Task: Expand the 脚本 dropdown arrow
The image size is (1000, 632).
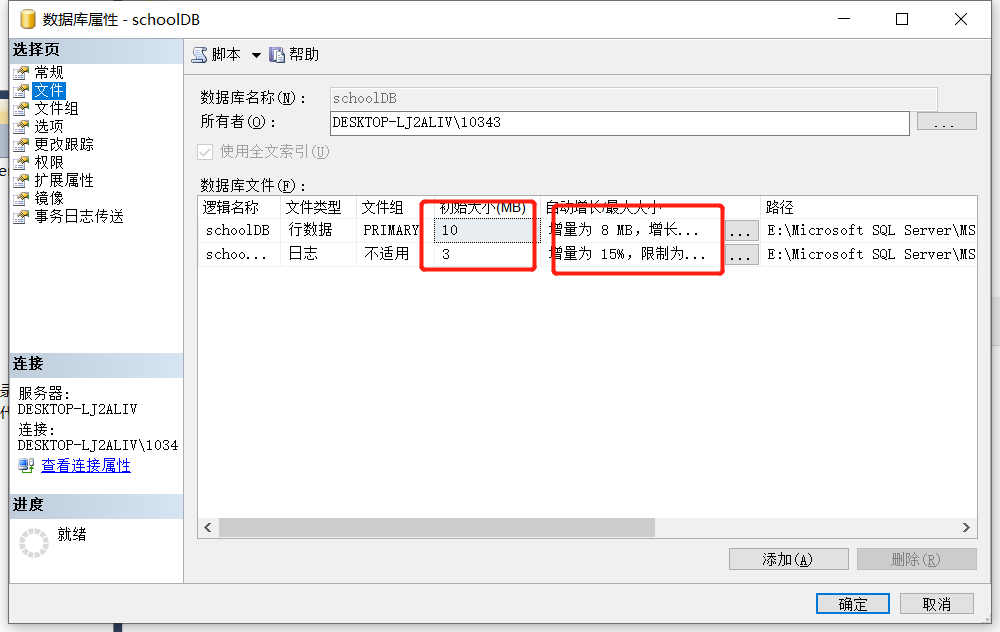Action: coord(256,55)
